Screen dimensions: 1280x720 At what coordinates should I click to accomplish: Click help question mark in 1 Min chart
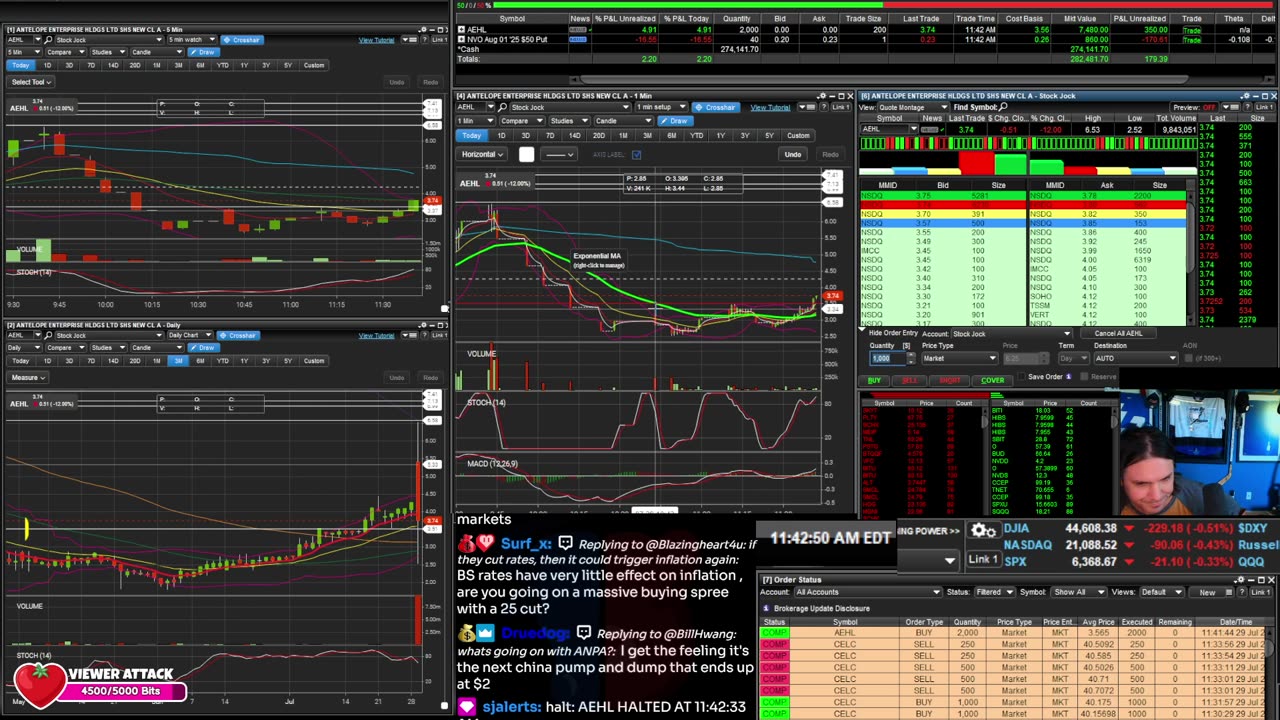[824, 107]
